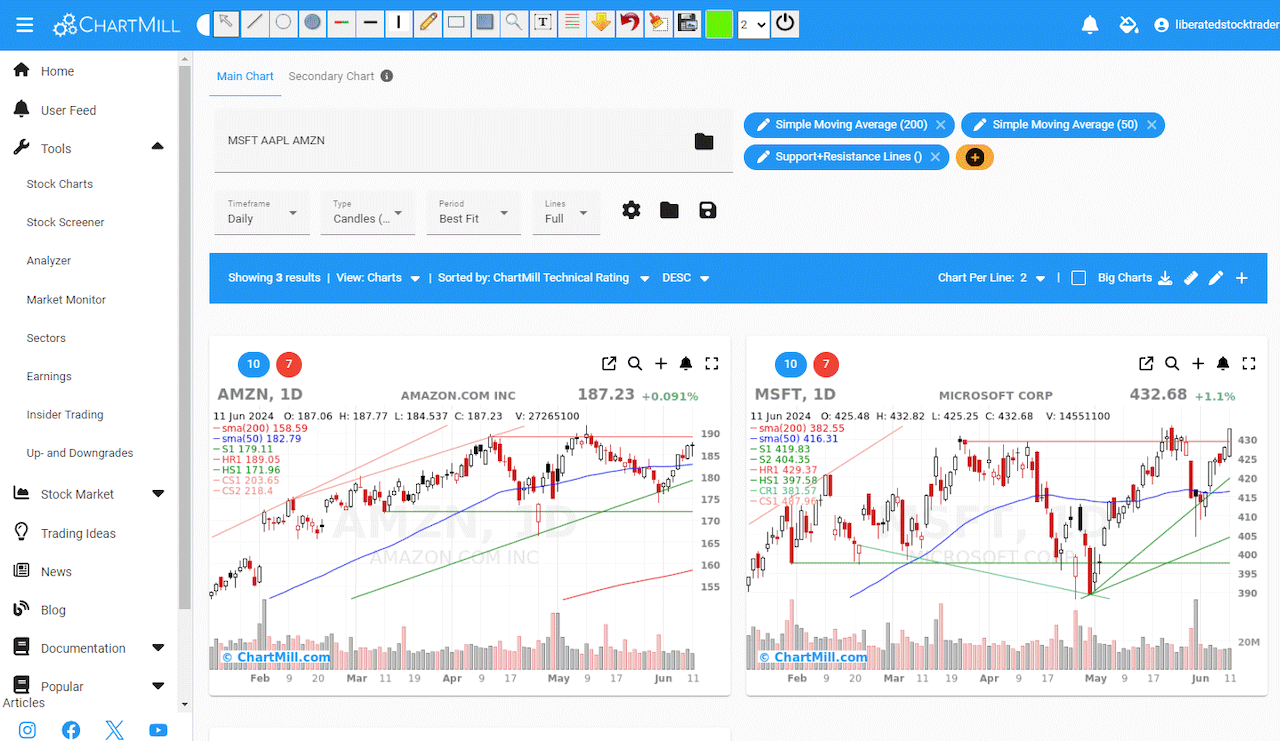The image size is (1280, 741).
Task: Open the Timeframe Daily dropdown
Action: (262, 212)
